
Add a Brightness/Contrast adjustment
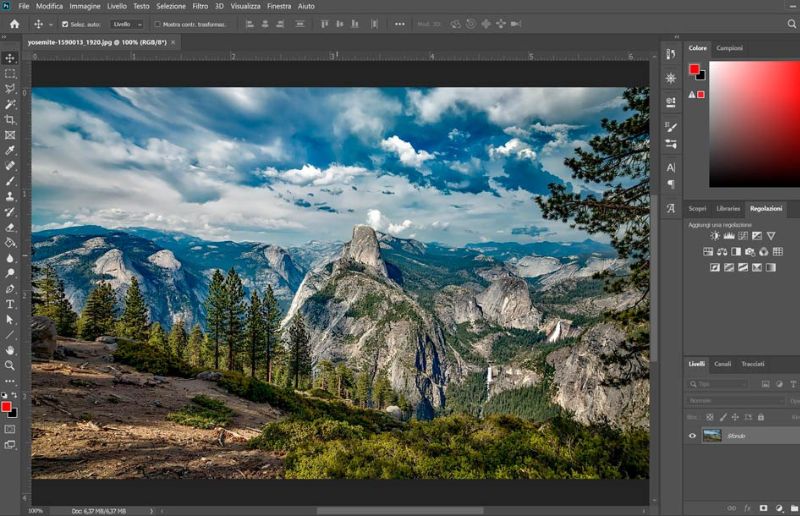[x=715, y=236]
